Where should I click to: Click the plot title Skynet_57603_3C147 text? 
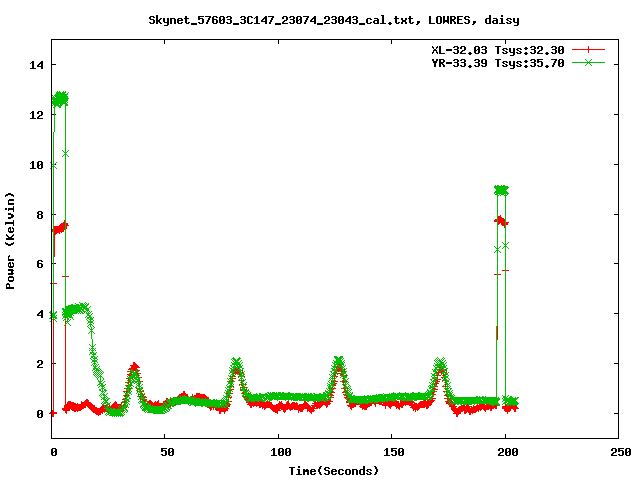pos(334,20)
